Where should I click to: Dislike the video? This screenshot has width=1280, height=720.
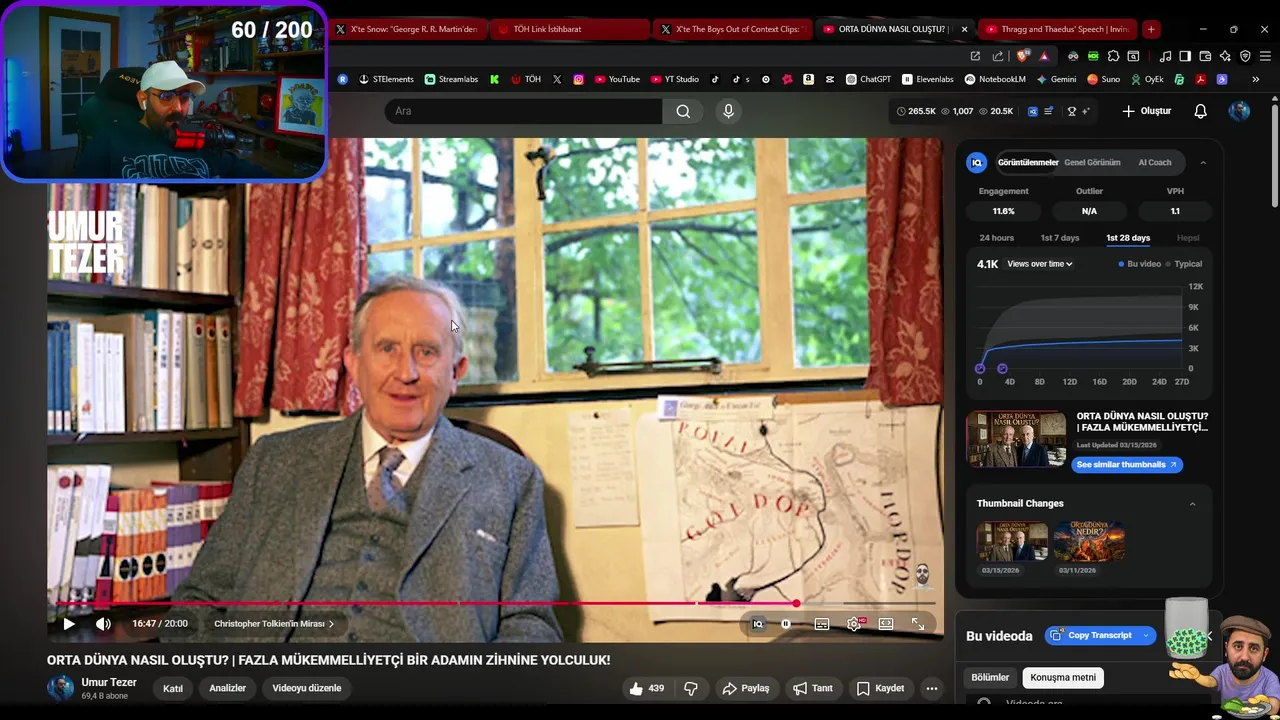[x=691, y=688]
